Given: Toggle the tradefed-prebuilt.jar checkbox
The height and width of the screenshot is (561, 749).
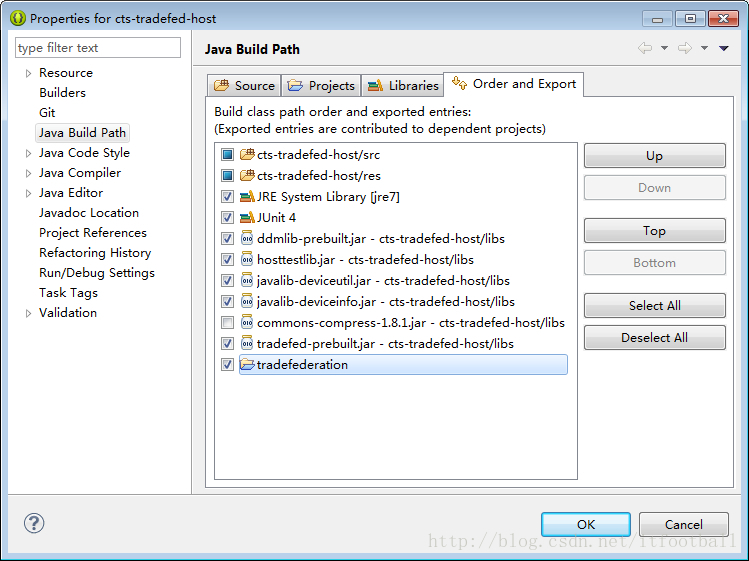Looking at the screenshot, I should [x=227, y=344].
